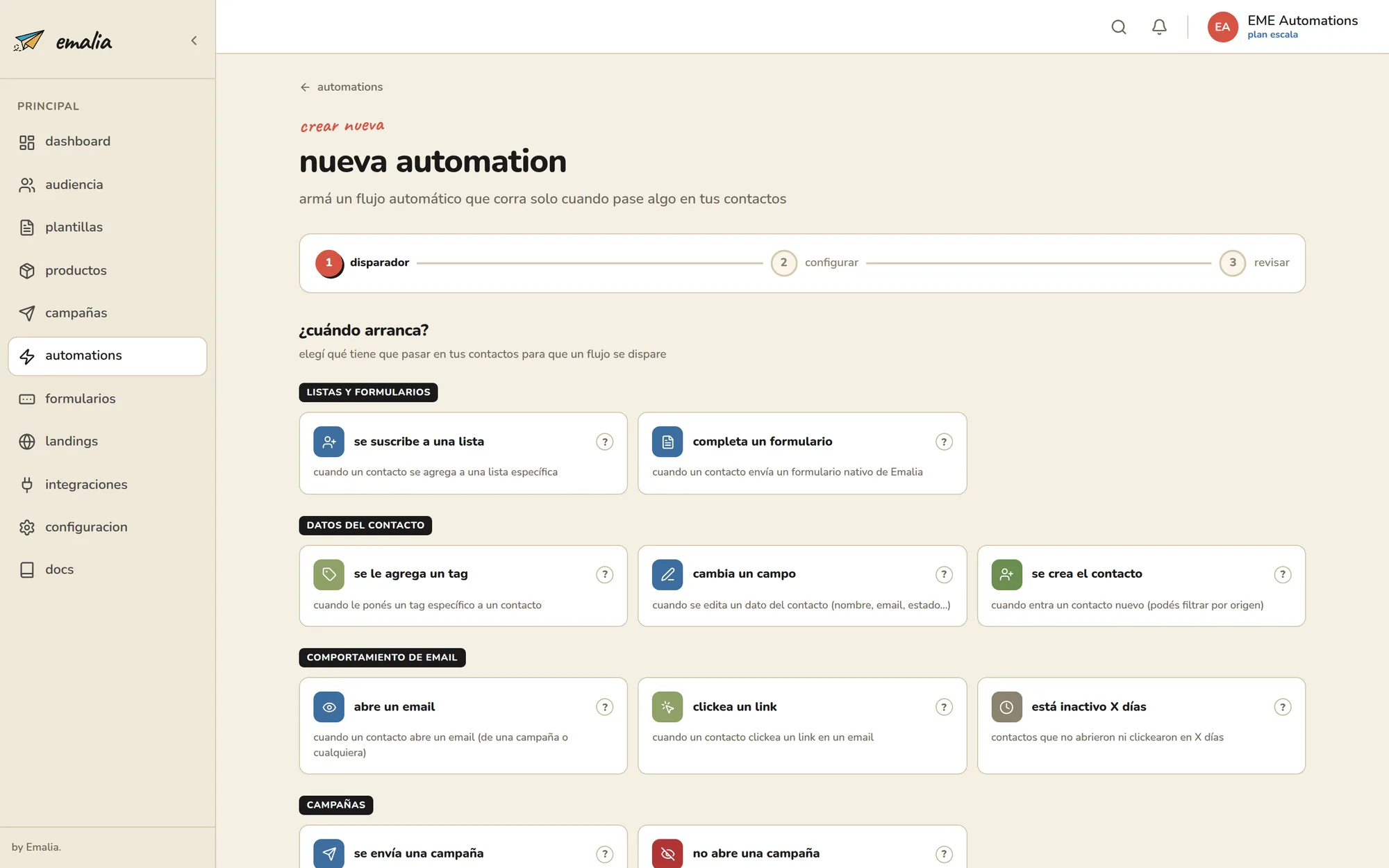The height and width of the screenshot is (868, 1389).
Task: Open formularios section
Action: click(x=108, y=399)
